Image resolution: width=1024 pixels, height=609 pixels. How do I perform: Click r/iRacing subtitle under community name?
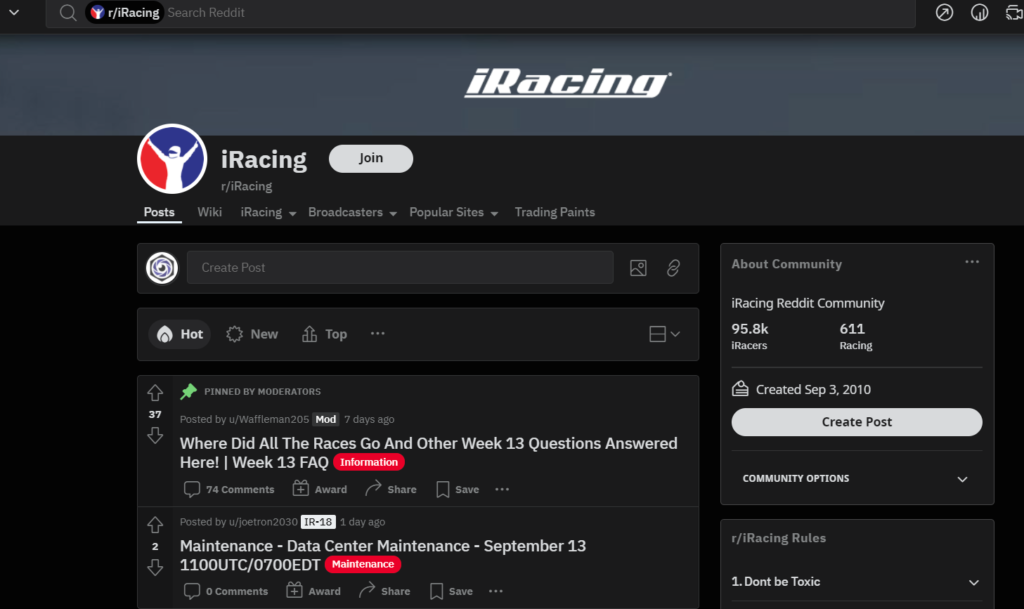246,186
